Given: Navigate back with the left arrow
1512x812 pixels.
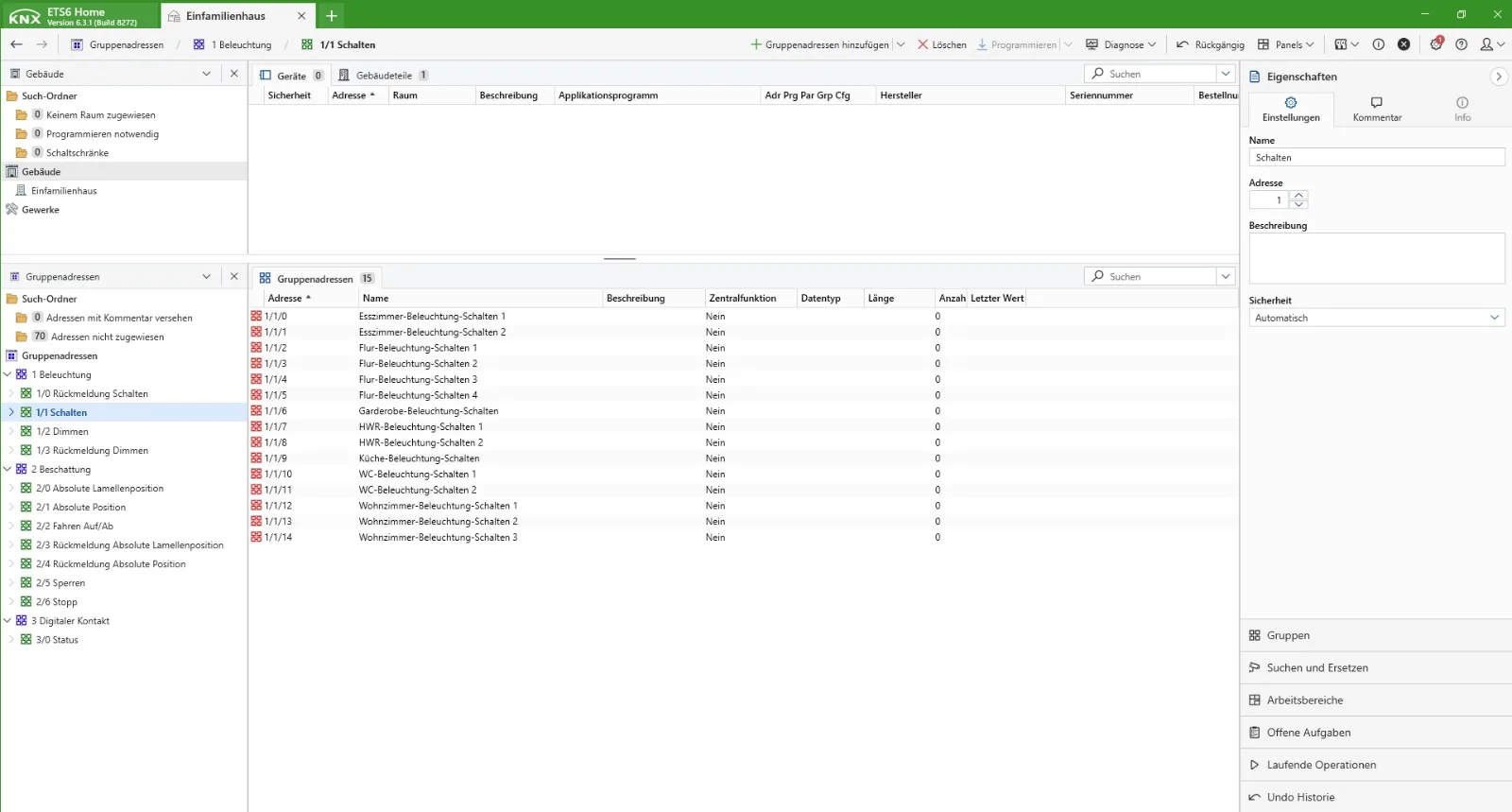Looking at the screenshot, I should click(x=16, y=44).
